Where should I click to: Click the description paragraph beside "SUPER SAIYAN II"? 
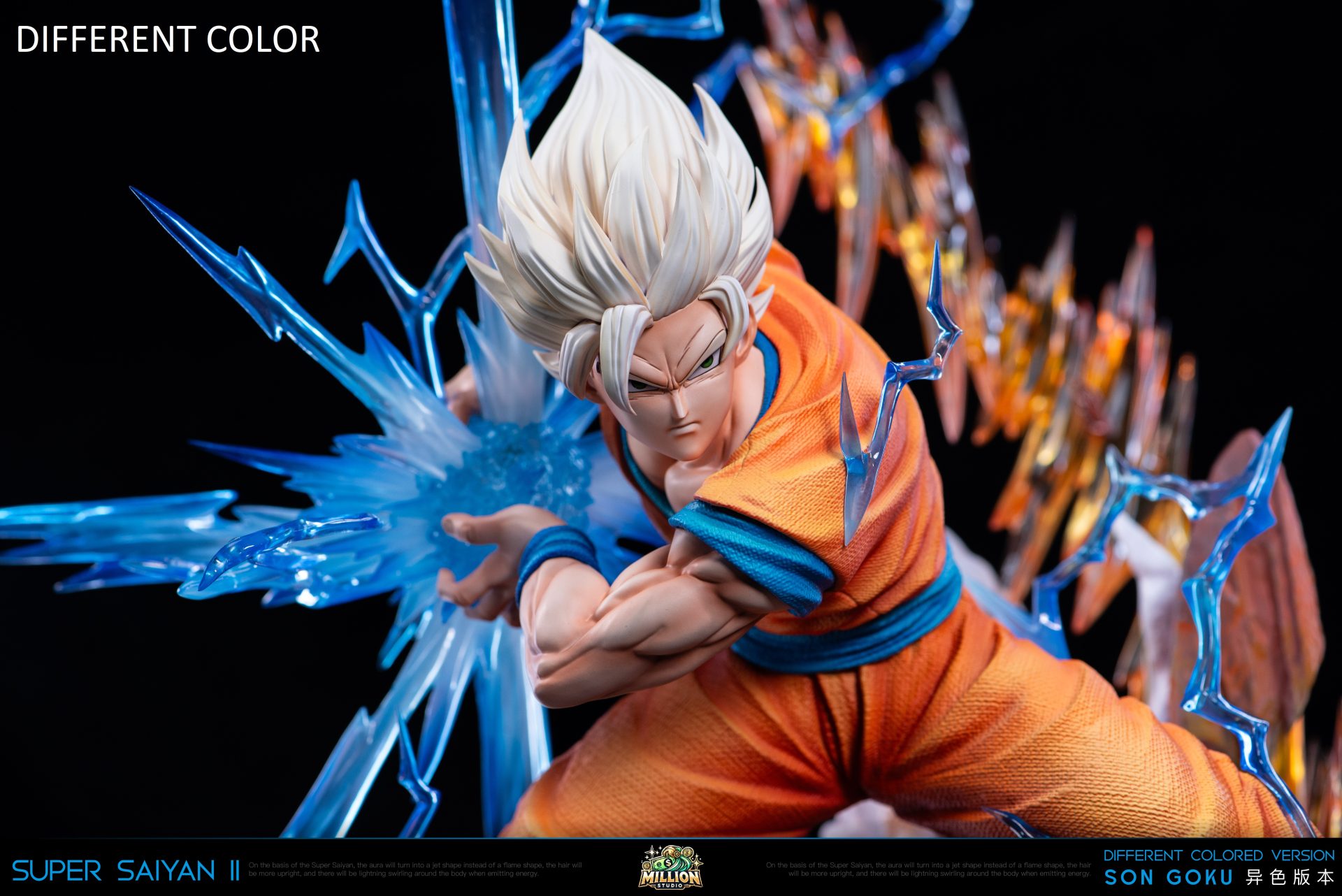(415, 869)
